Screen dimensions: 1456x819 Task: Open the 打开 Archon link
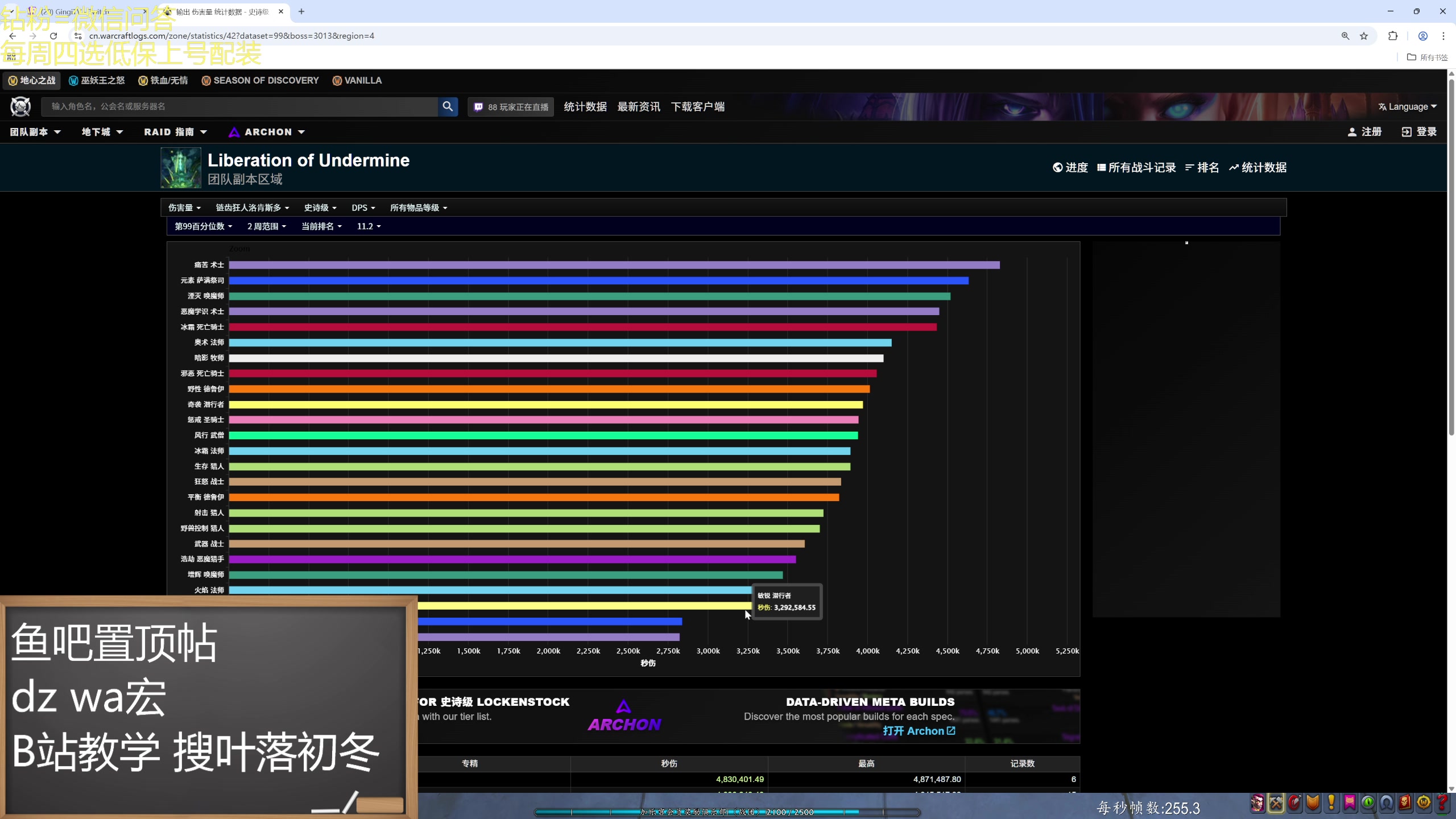pyautogui.click(x=919, y=731)
